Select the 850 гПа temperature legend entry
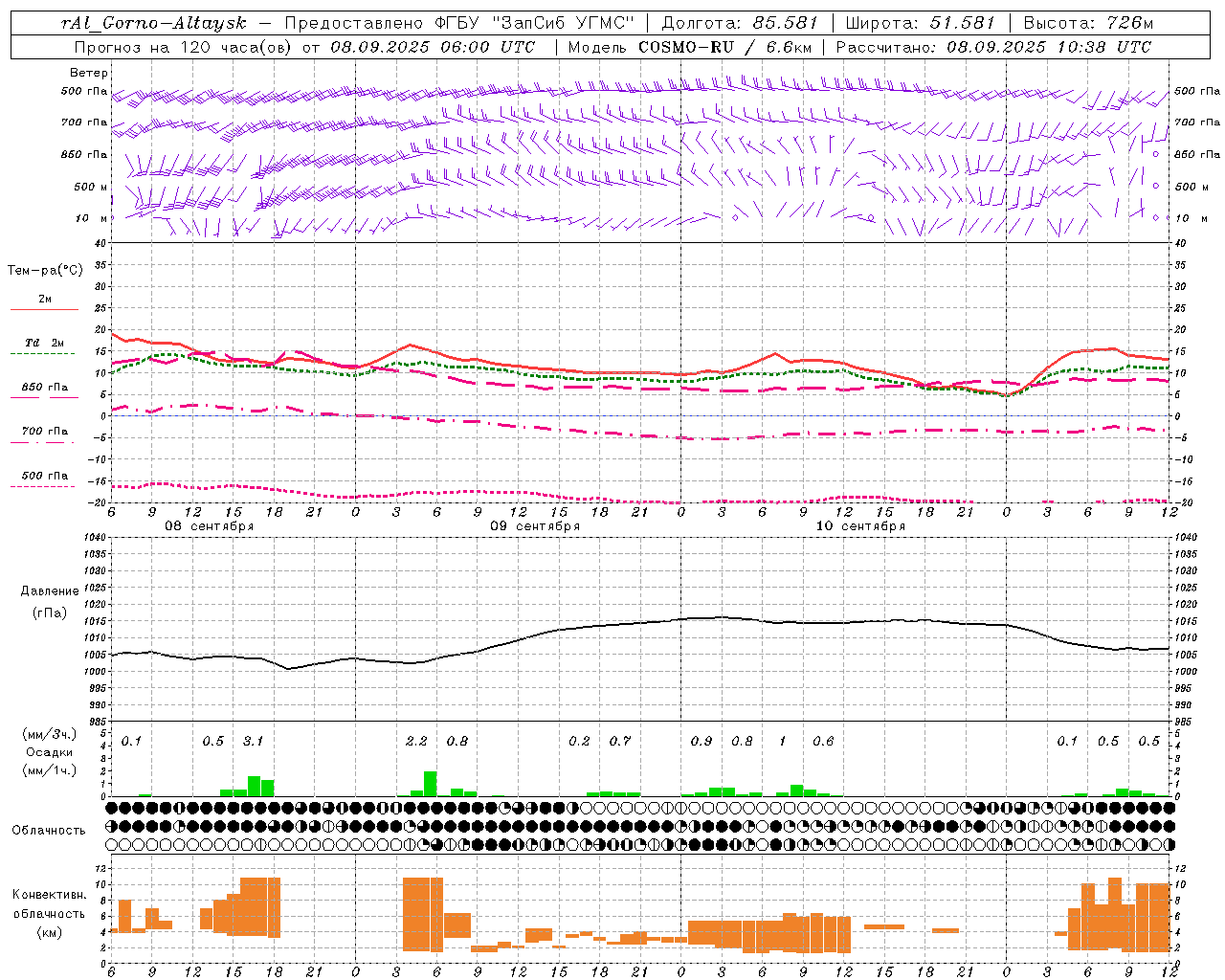This screenshot has height=980, width=1225. (x=44, y=391)
